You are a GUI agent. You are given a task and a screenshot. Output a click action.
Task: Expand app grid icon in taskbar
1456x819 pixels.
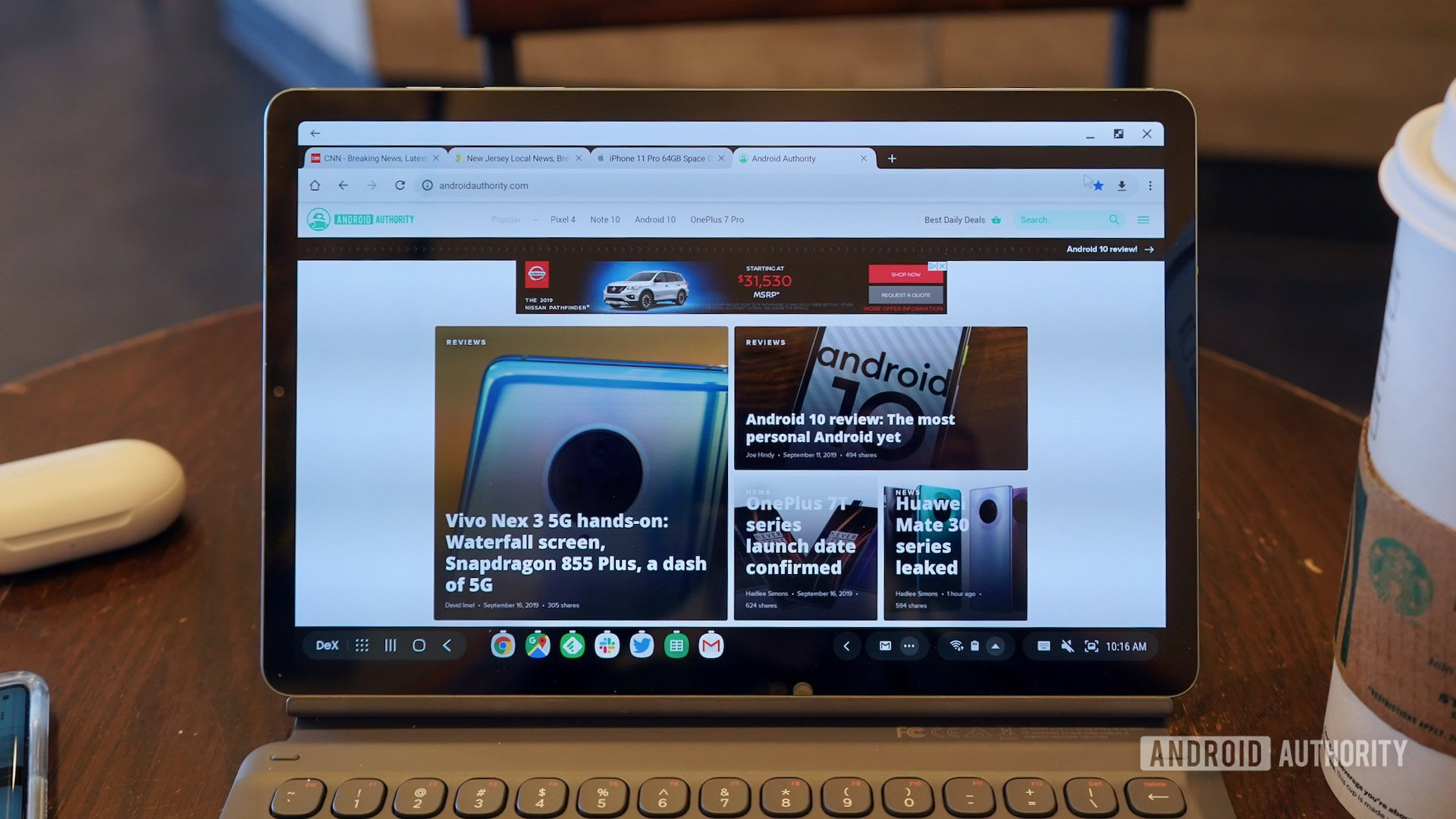(x=361, y=646)
